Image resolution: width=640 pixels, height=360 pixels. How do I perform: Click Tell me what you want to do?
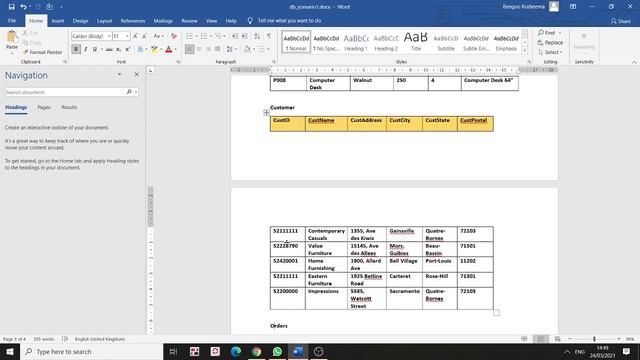point(289,20)
